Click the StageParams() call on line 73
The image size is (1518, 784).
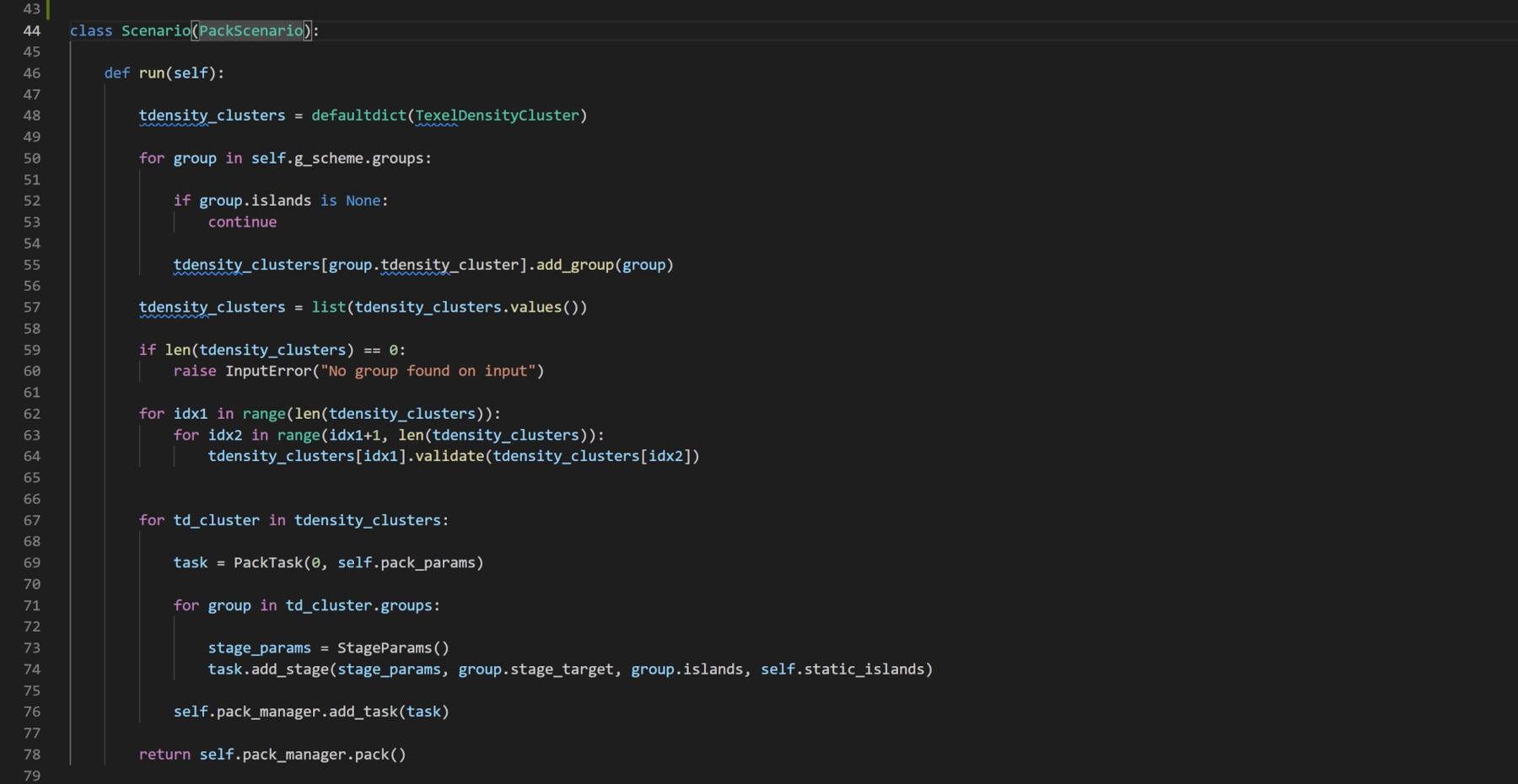tap(393, 647)
